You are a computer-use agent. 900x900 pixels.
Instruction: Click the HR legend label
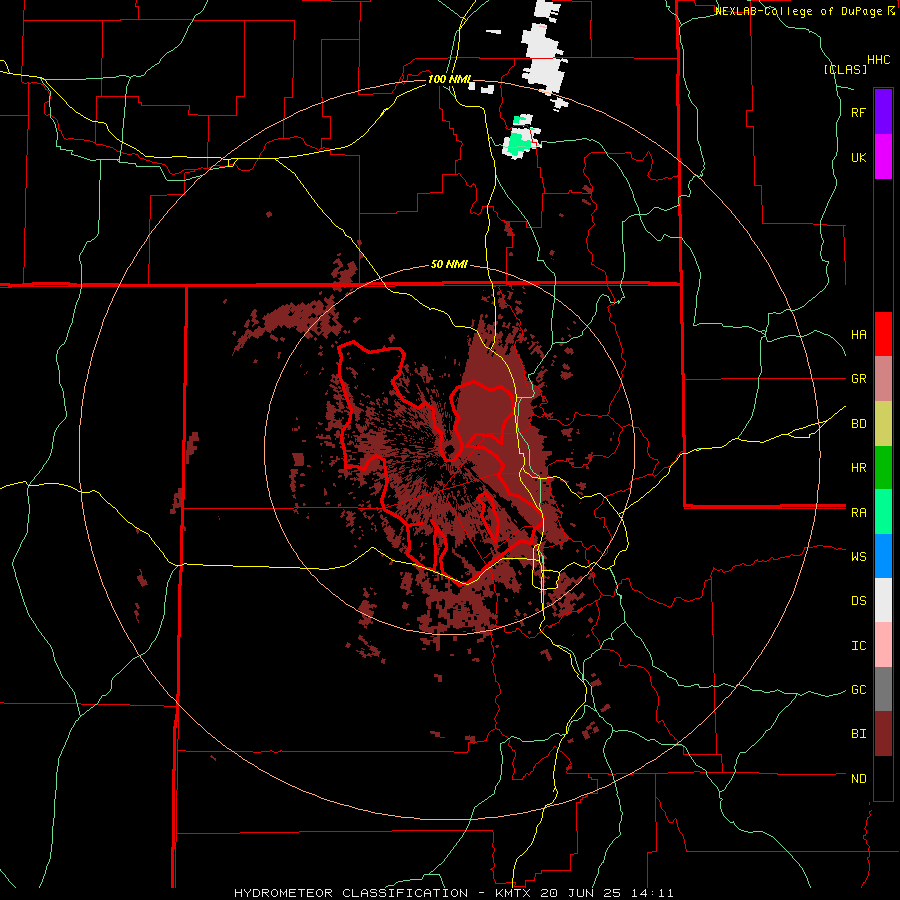(x=859, y=468)
